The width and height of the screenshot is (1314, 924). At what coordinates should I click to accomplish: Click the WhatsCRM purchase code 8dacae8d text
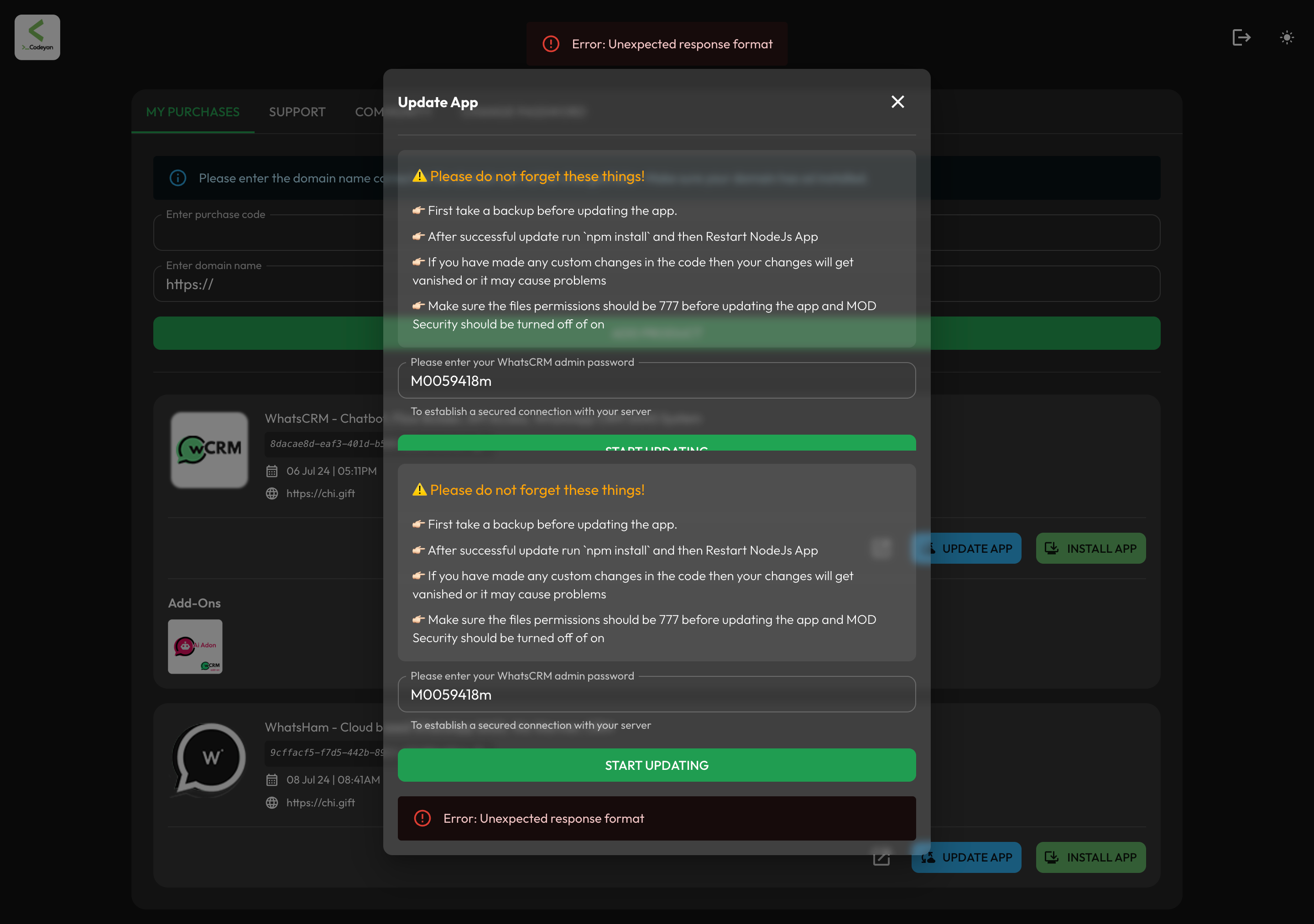[326, 443]
